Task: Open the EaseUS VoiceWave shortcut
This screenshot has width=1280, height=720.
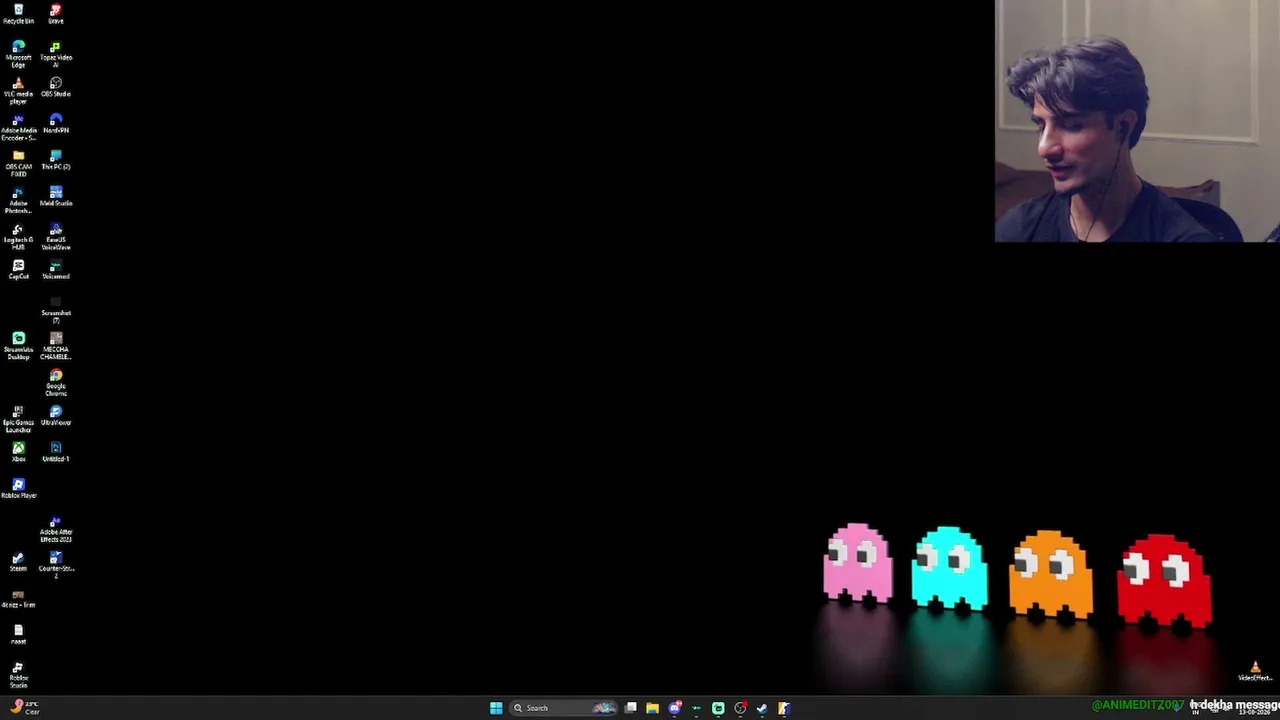Action: (56, 237)
